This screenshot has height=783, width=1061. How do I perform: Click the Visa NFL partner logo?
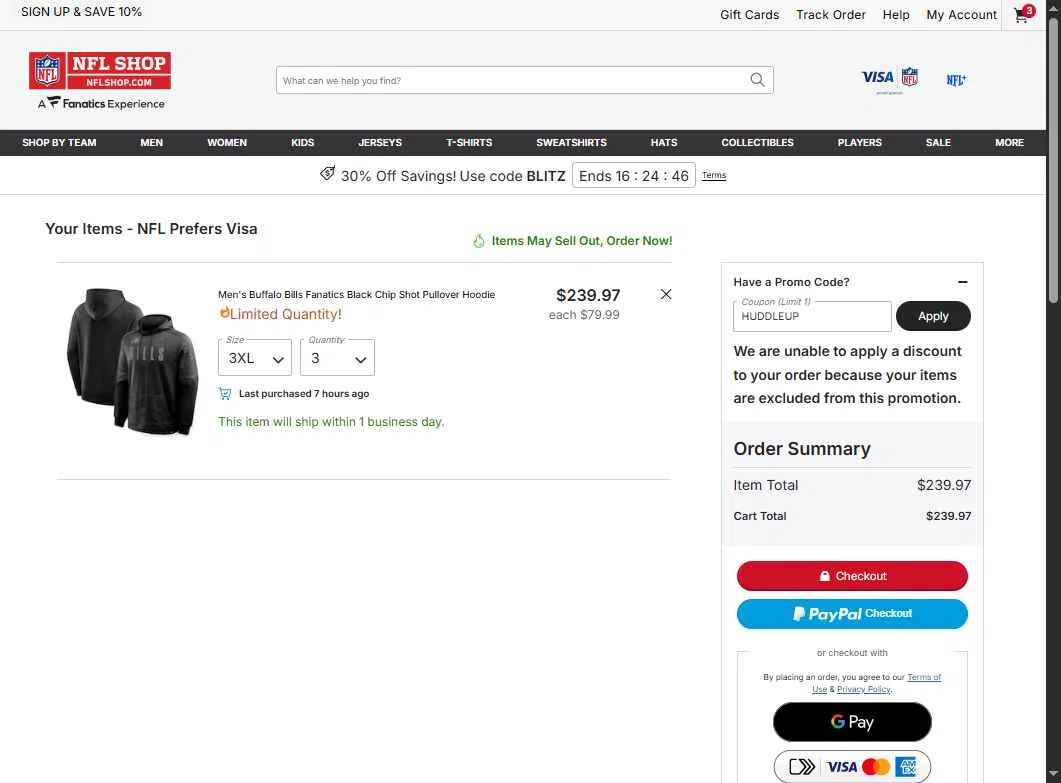[x=889, y=79]
